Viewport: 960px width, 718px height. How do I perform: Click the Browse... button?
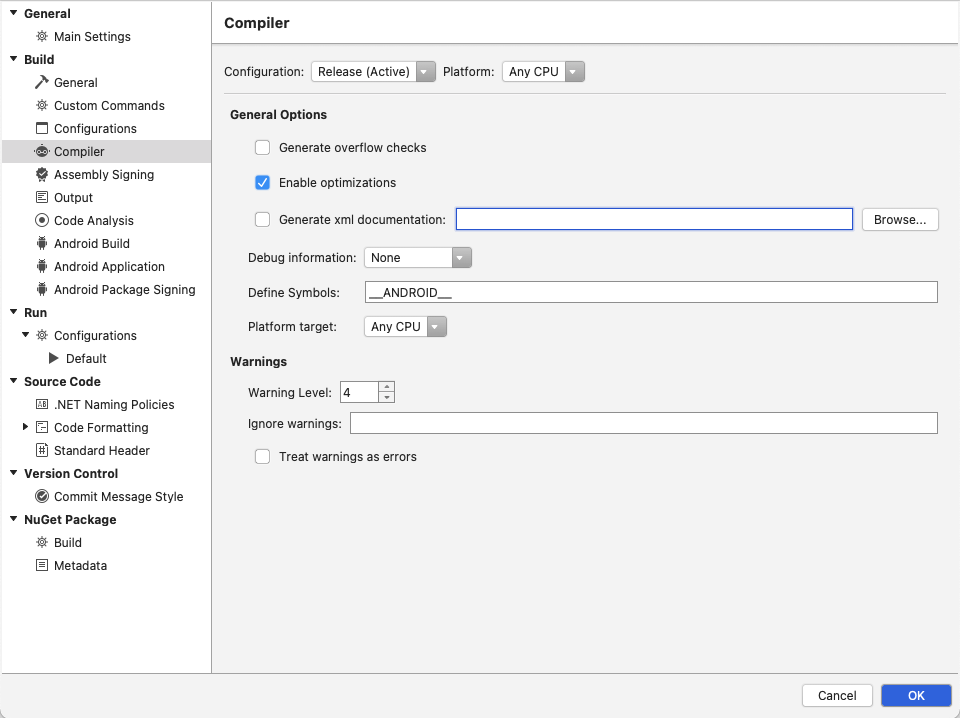click(900, 220)
